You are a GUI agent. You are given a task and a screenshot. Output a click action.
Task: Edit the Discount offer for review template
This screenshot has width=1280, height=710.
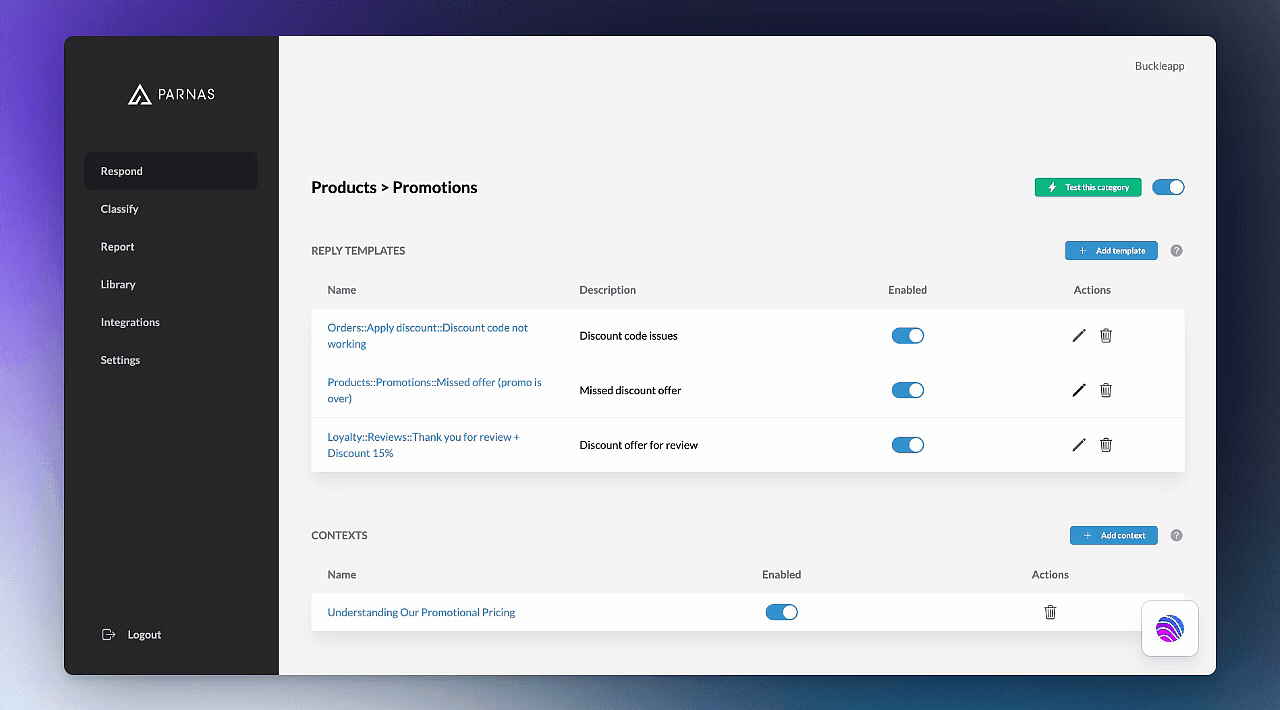(1078, 445)
